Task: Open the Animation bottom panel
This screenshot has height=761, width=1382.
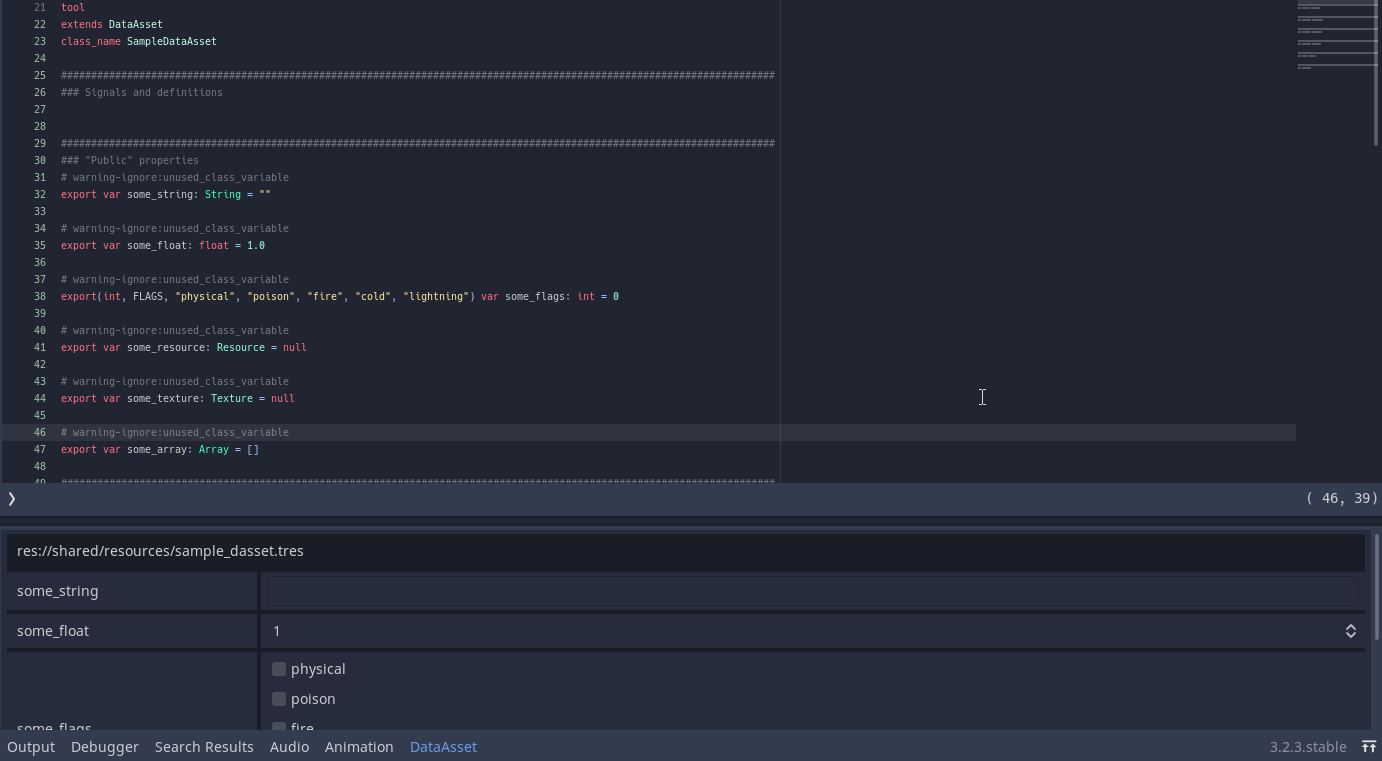Action: point(359,747)
